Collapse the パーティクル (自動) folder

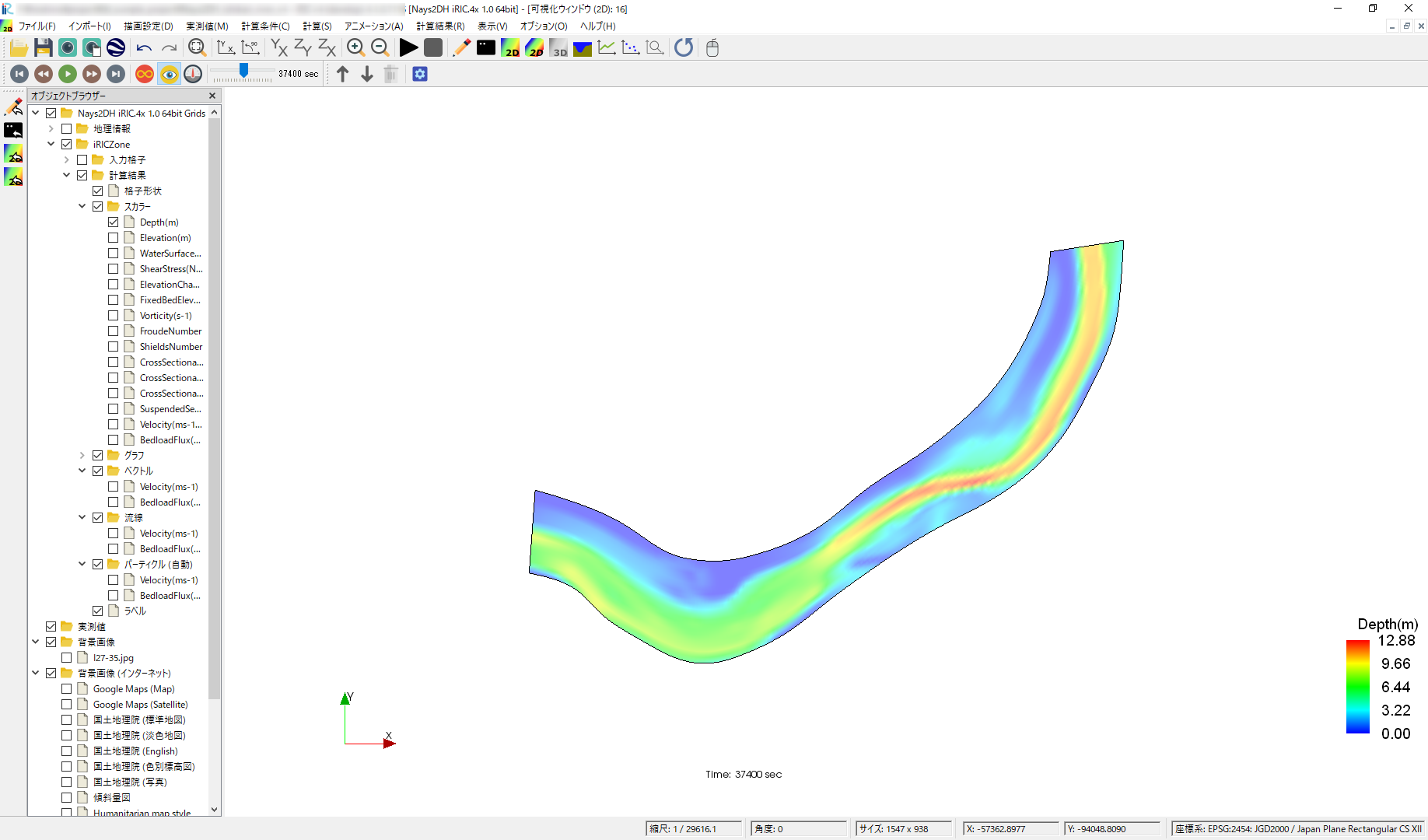pyautogui.click(x=82, y=564)
